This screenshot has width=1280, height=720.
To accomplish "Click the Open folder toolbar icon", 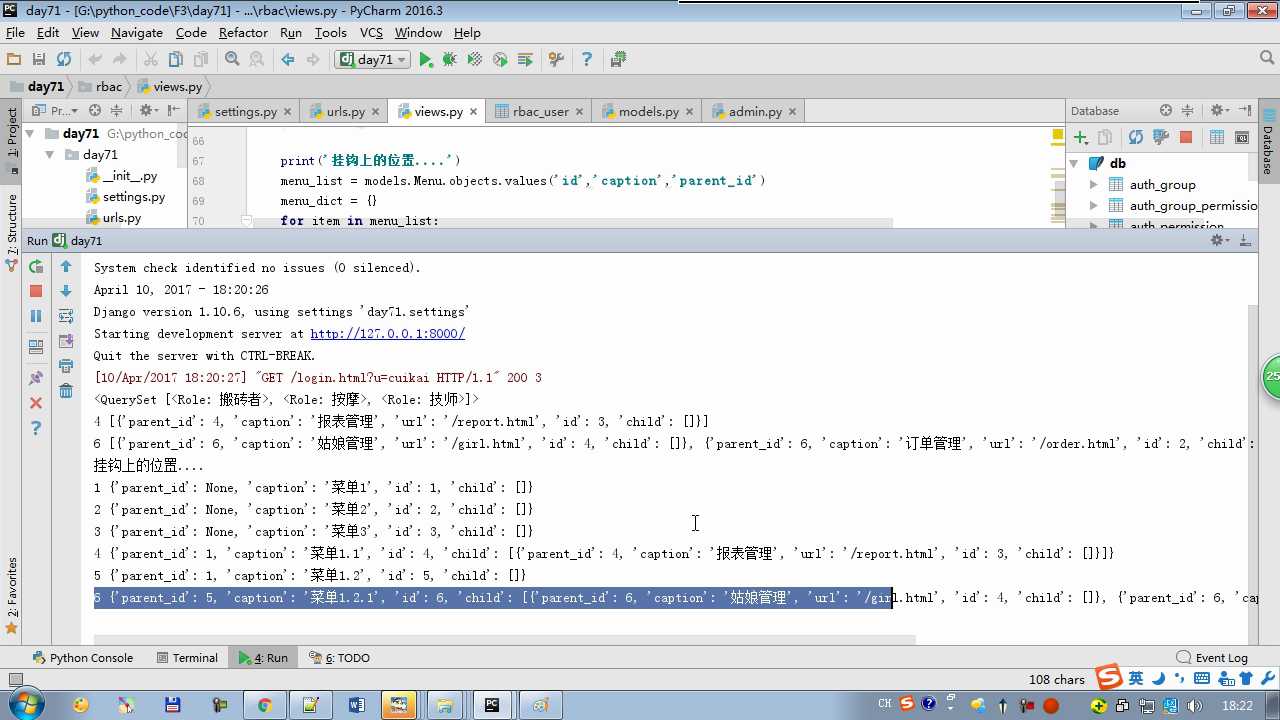I will click(x=14, y=60).
